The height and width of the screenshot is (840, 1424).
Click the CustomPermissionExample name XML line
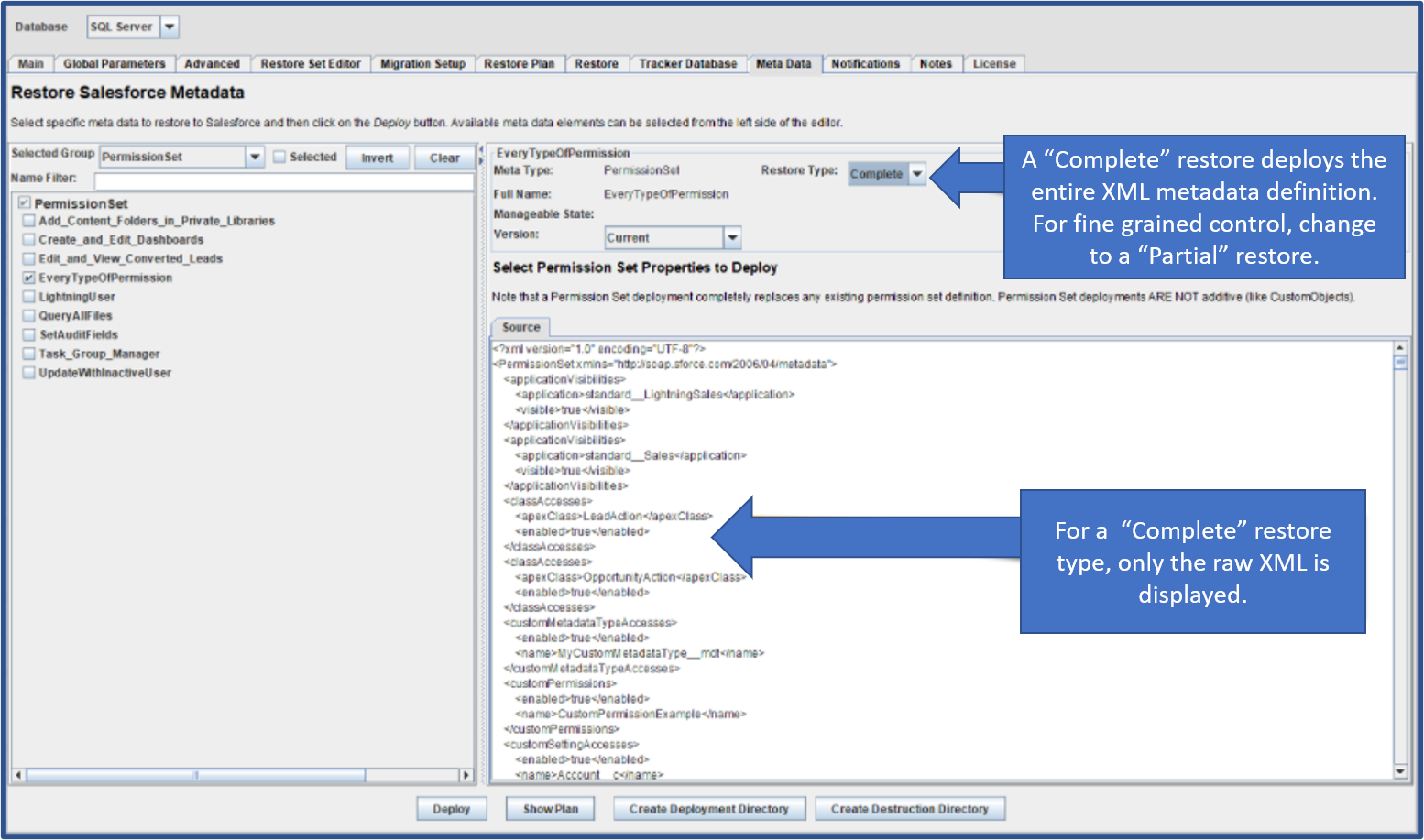[630, 714]
